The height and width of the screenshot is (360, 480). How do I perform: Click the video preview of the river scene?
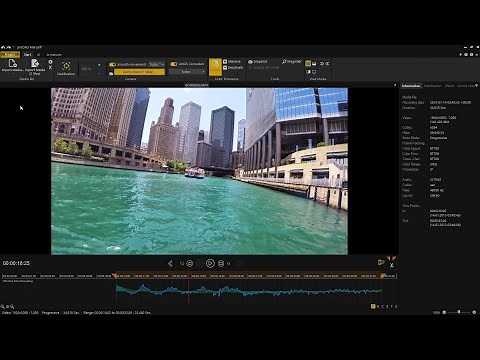[x=199, y=171]
